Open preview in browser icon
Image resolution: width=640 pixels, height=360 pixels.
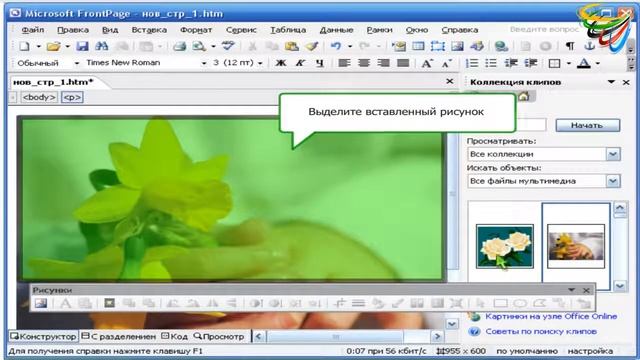(x=199, y=46)
